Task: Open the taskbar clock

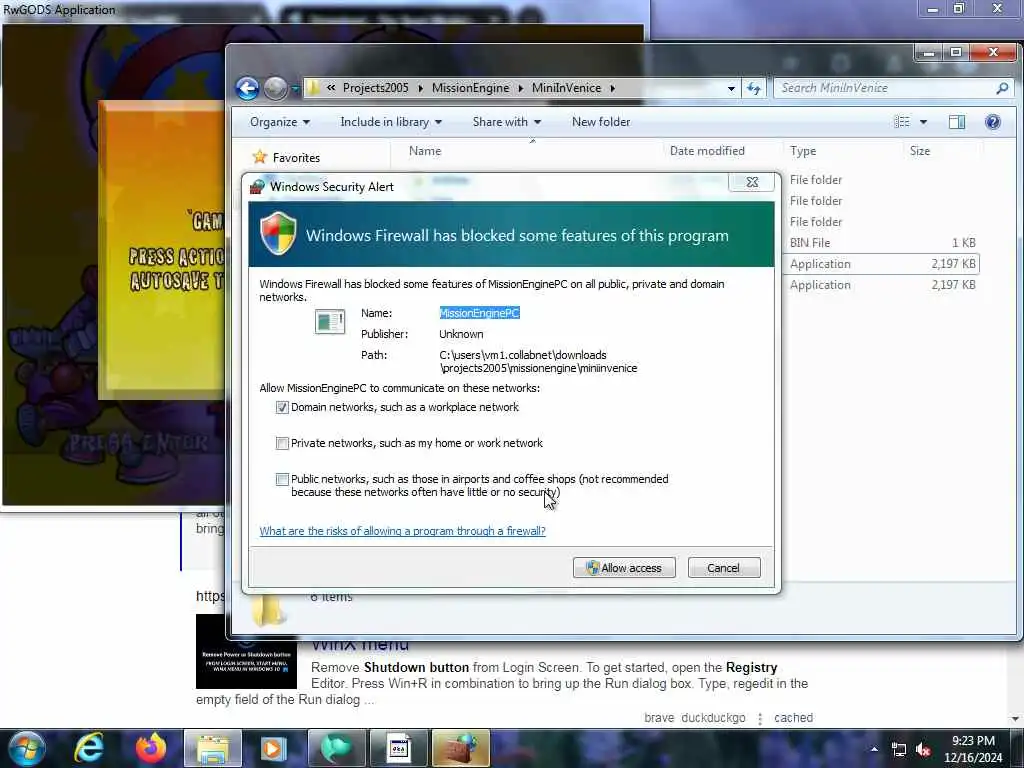Action: coord(973,749)
